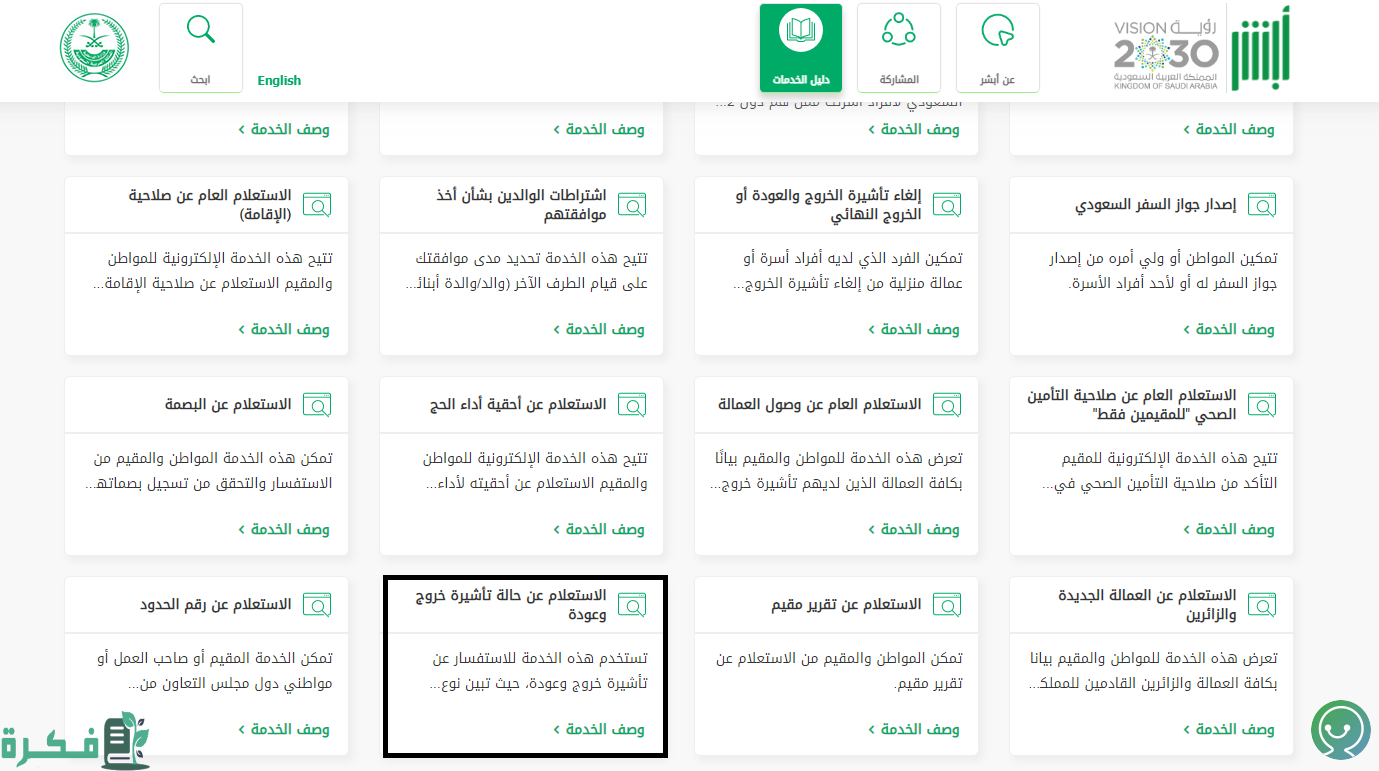Screen dimensions: 1379x771
Task: Open وصف الخدمة under الاستعلام عن رقم الحدود
Action: [x=284, y=729]
